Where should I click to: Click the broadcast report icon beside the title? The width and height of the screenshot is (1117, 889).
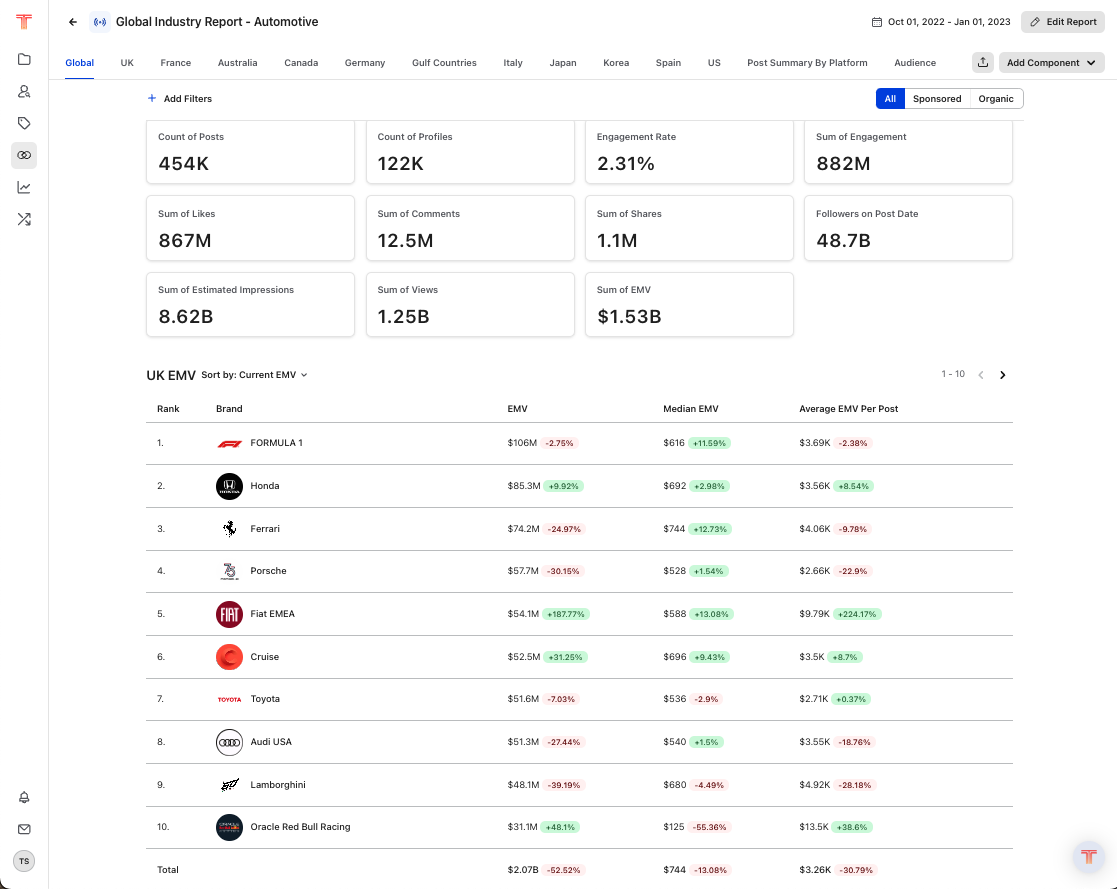coord(100,22)
